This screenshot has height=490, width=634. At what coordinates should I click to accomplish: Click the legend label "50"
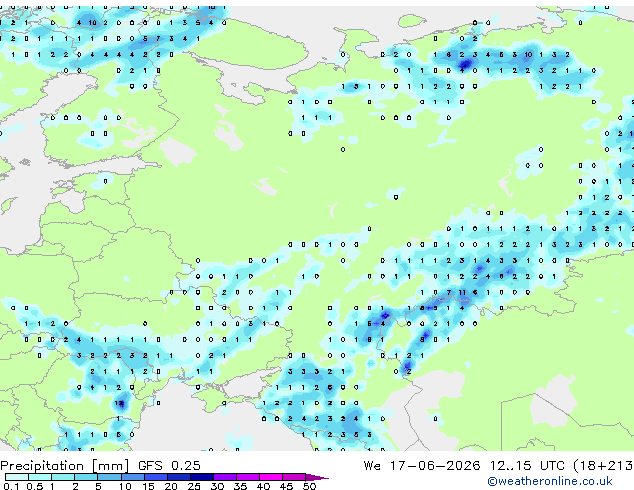point(309,486)
